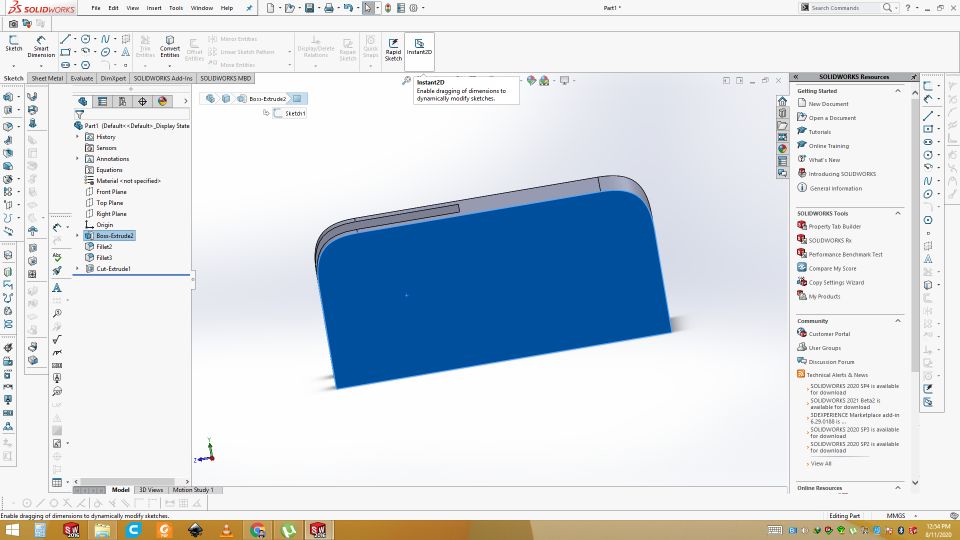Click the Tutorials link

(820, 132)
